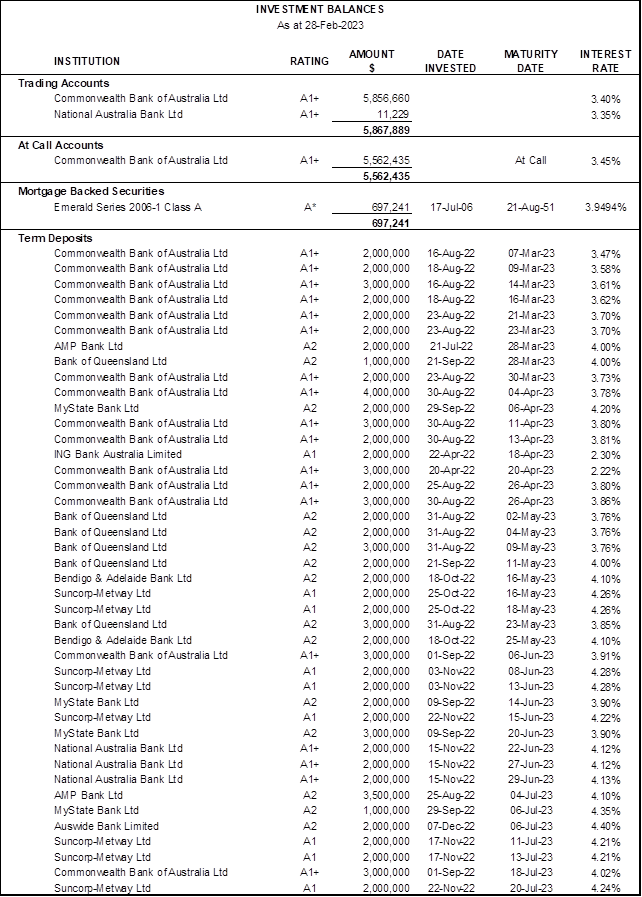642x897 pixels.
Task: Select the 16-Mar-23 maturity date
Action: (x=531, y=300)
